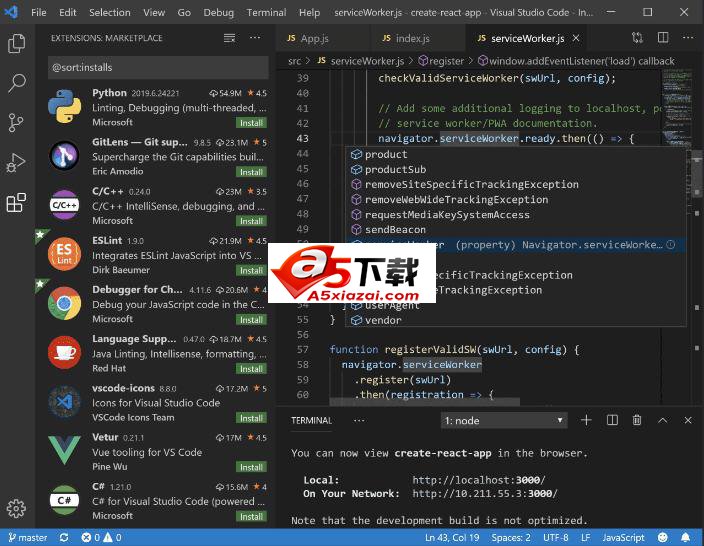Open the Source Control view
The height and width of the screenshot is (546, 704).
pos(16,123)
